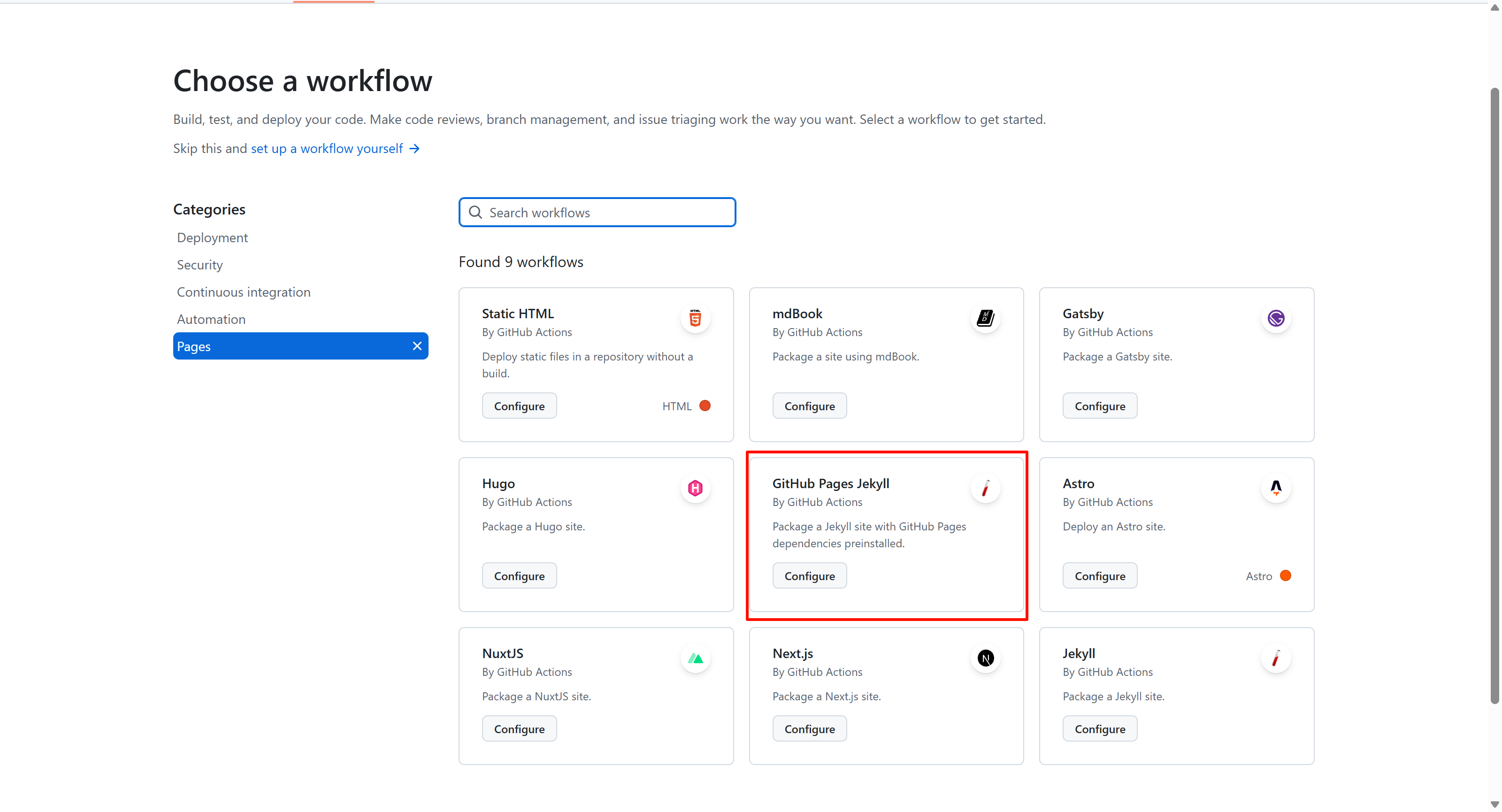Click the Jekyll card's test tube icon

tap(1276, 658)
